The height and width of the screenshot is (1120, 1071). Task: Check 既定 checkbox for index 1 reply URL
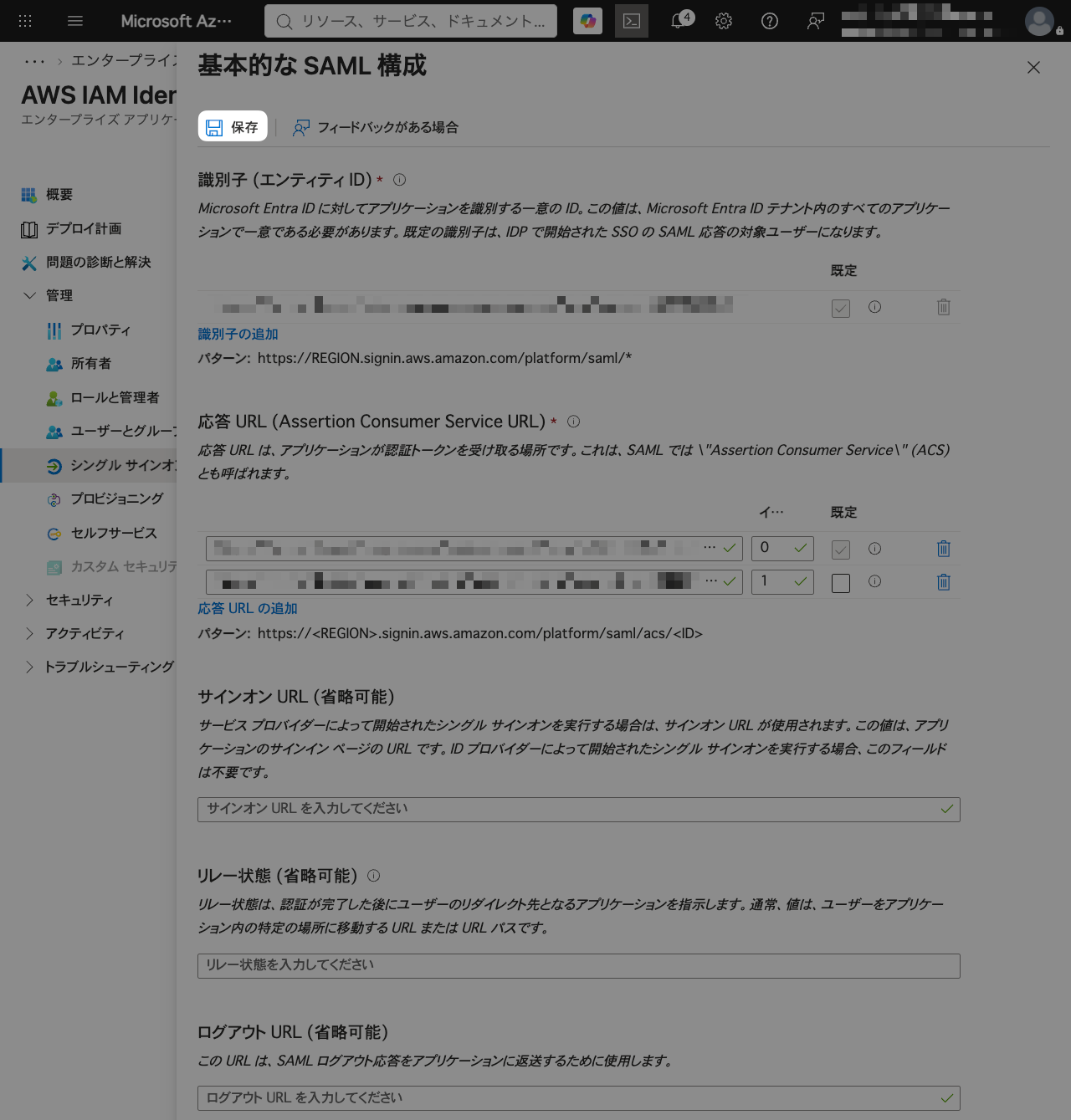841,583
